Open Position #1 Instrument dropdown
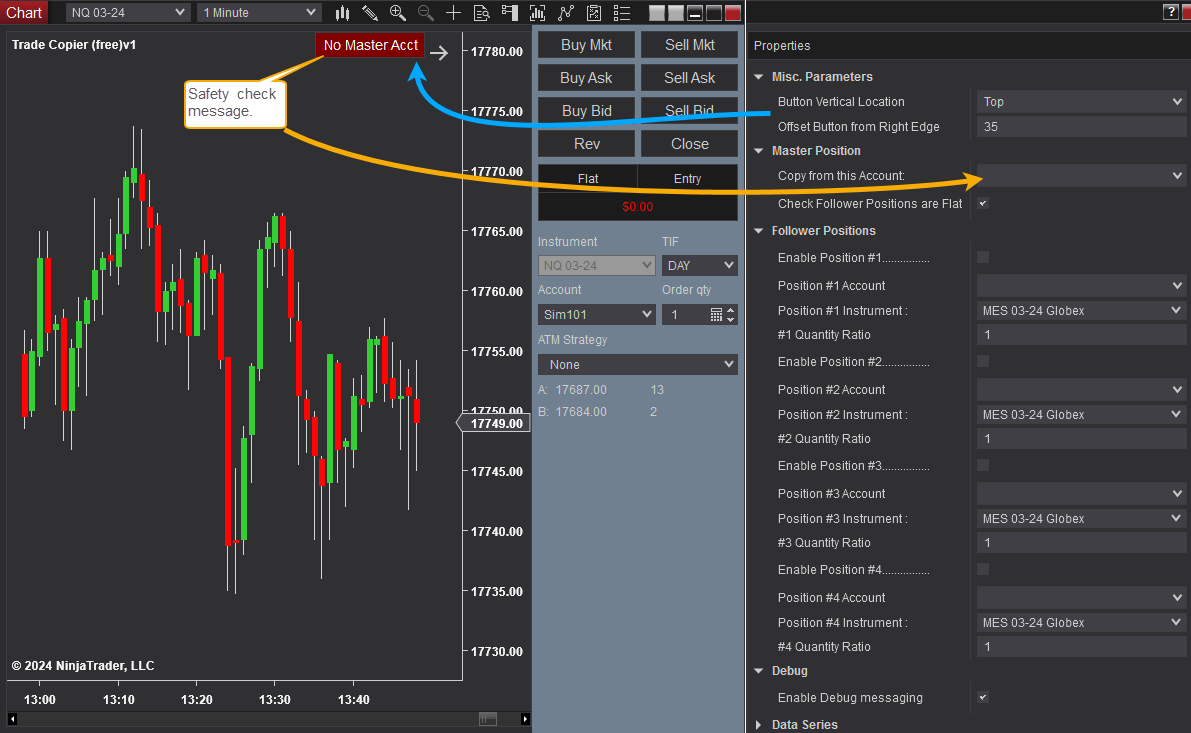 click(x=1081, y=311)
